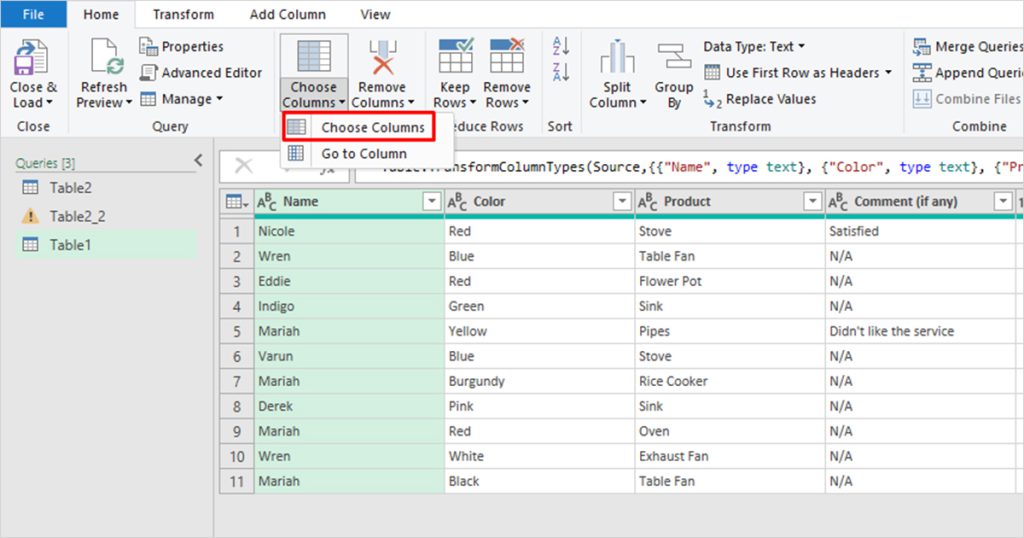The image size is (1024, 538).
Task: Click the Derek cell
Action: click(349, 406)
